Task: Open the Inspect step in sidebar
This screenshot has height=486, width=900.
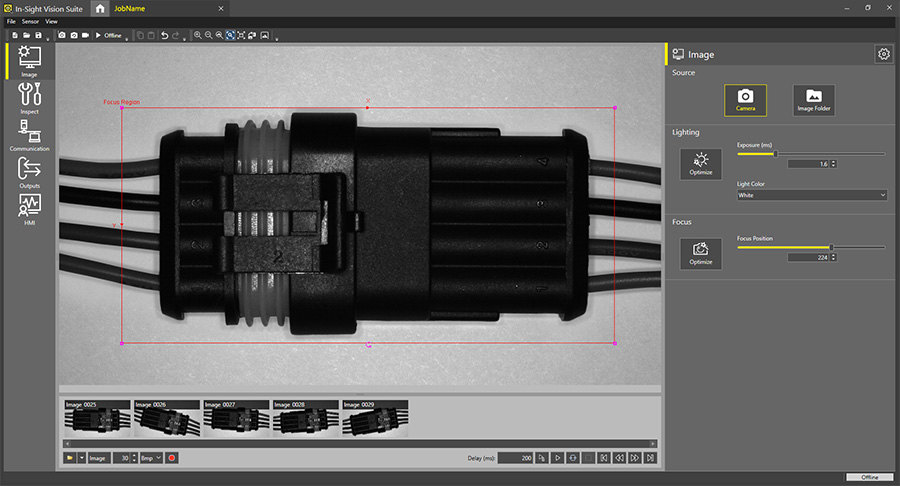Action: (29, 99)
